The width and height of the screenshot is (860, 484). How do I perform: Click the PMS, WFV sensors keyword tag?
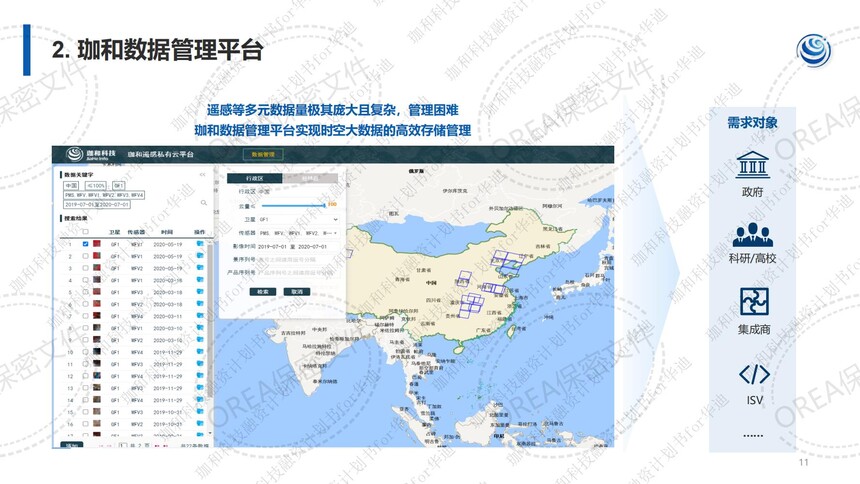click(x=104, y=195)
